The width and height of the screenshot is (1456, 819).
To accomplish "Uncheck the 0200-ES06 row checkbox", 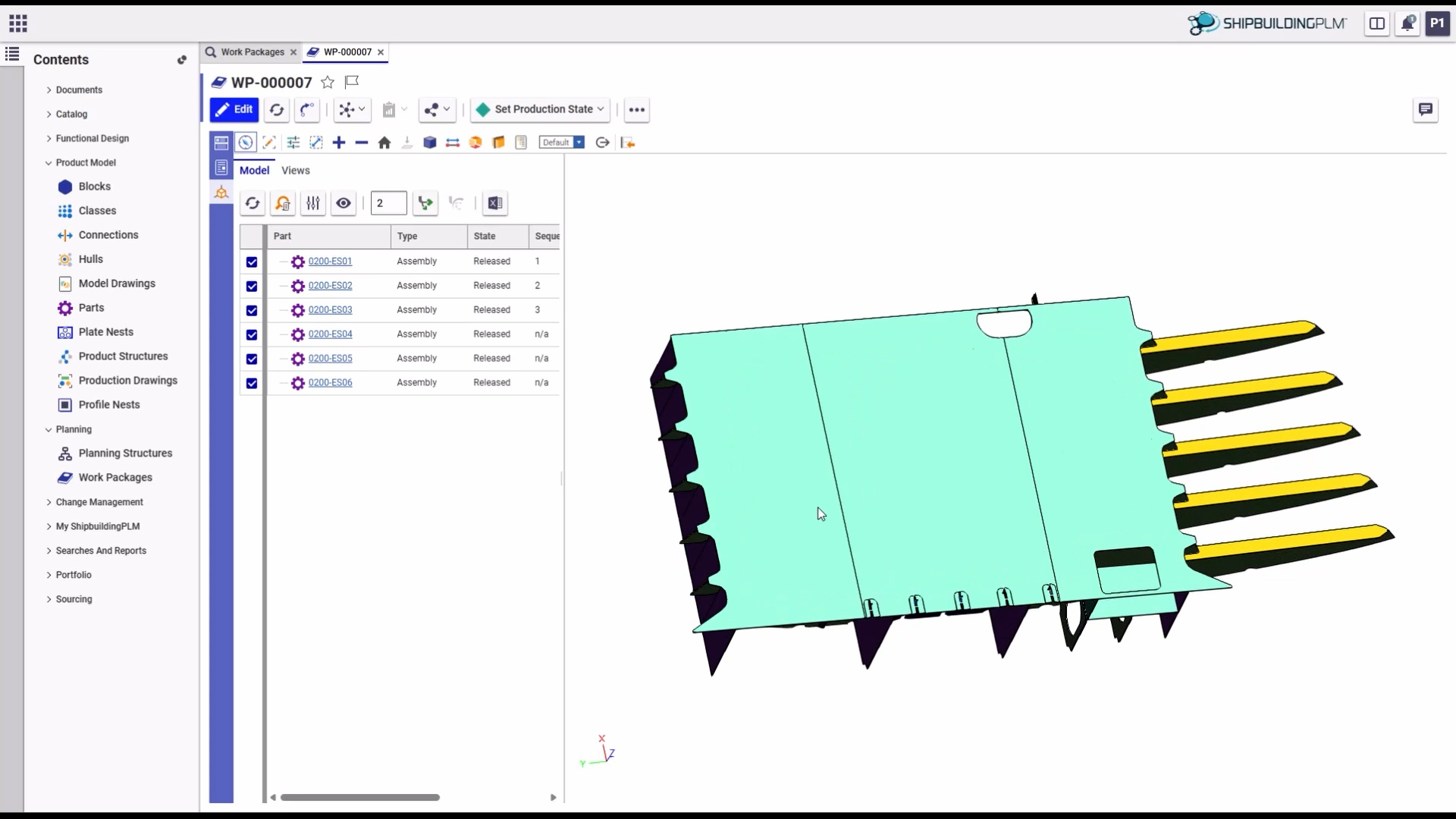I will tap(252, 383).
